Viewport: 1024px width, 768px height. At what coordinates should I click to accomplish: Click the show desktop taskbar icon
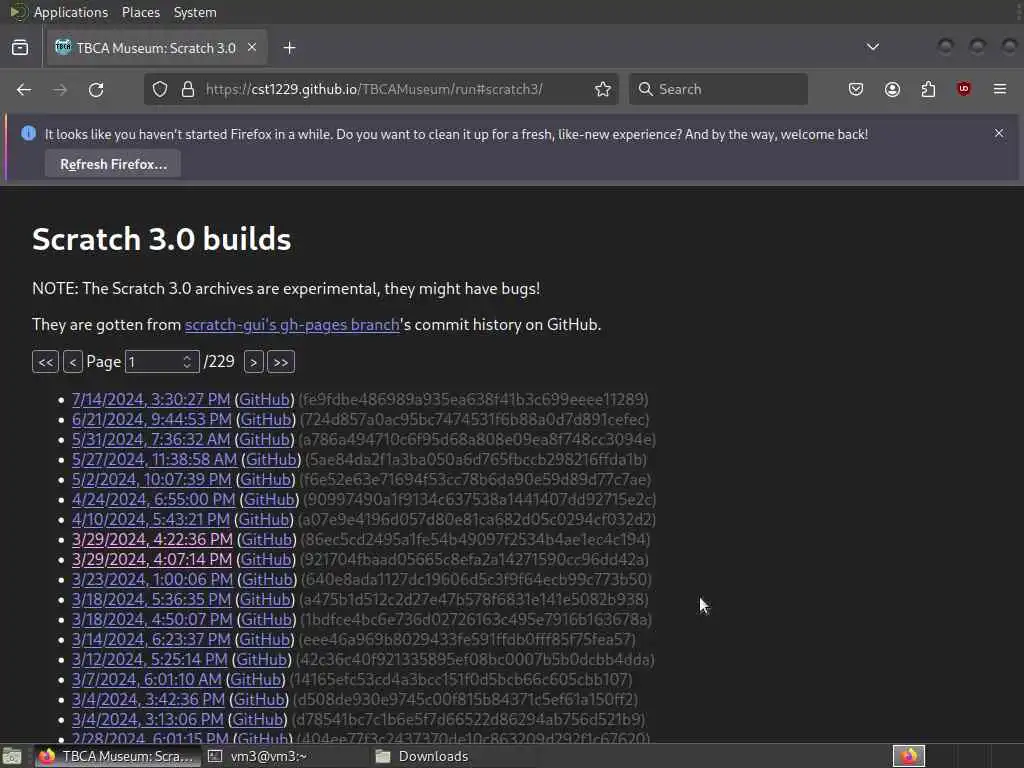point(12,756)
